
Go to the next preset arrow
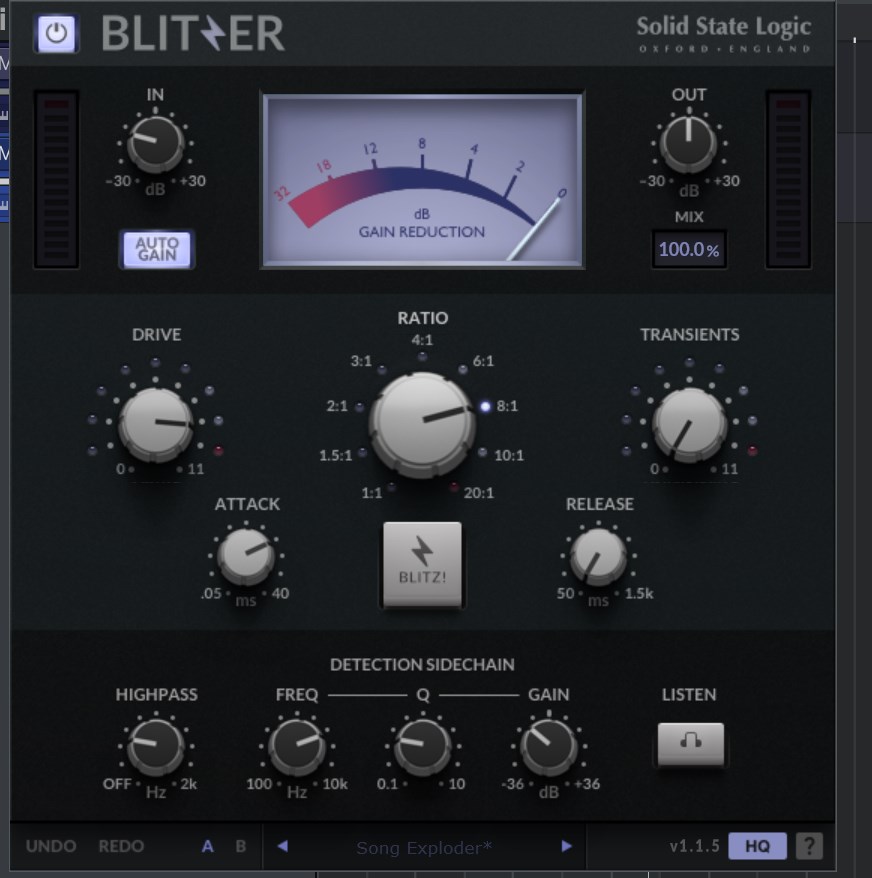coord(567,846)
